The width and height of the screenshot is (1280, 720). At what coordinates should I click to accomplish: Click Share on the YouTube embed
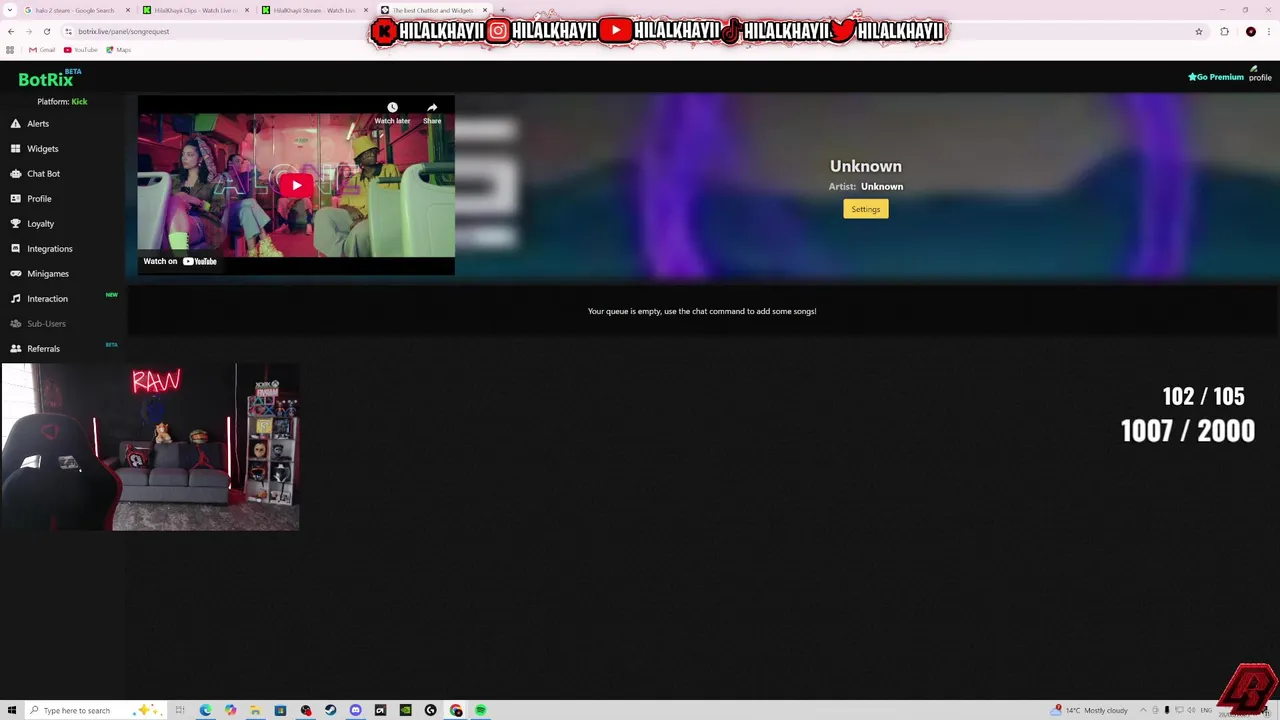tap(432, 113)
